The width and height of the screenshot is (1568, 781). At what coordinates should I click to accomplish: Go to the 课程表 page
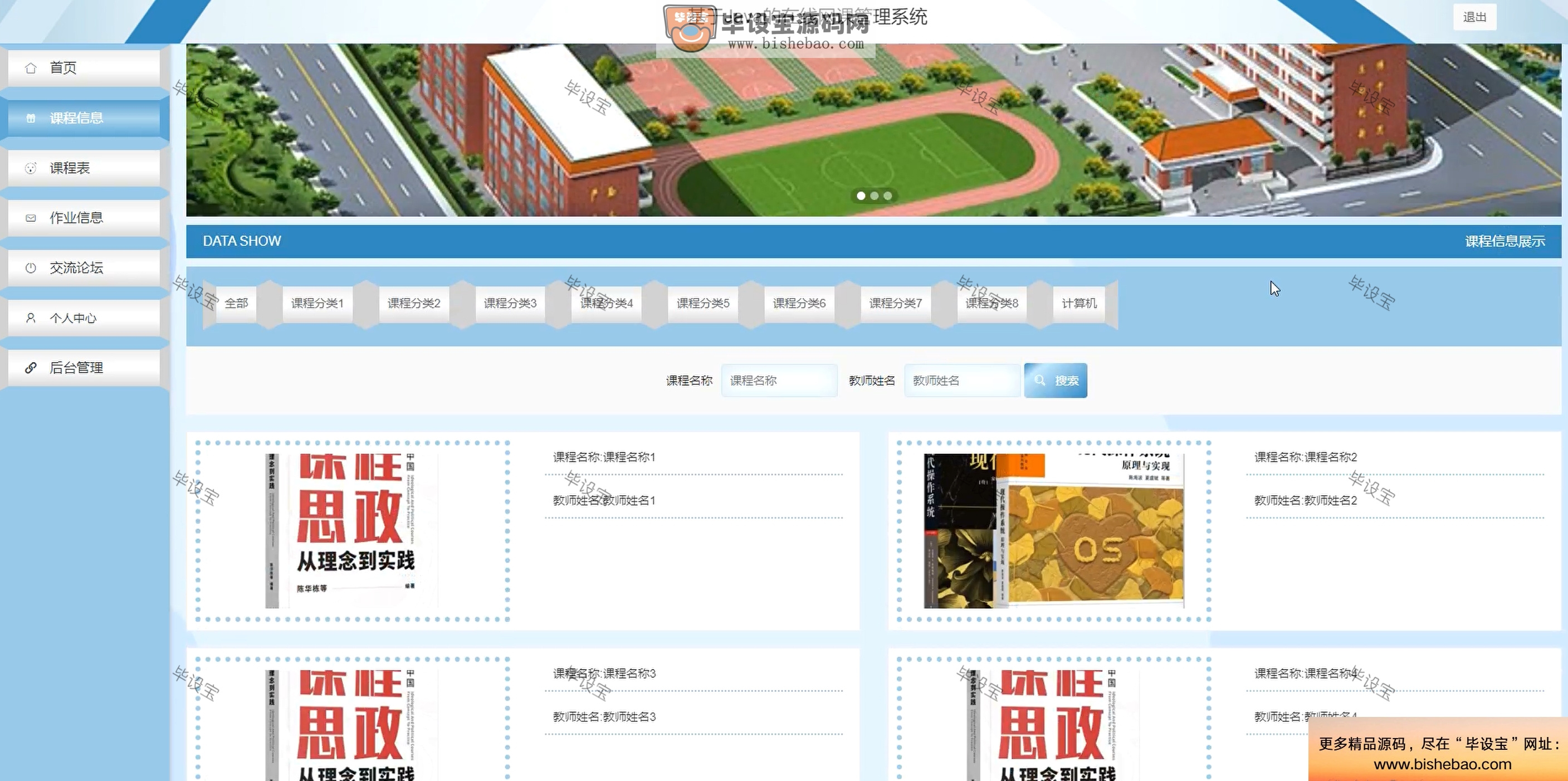(x=84, y=168)
